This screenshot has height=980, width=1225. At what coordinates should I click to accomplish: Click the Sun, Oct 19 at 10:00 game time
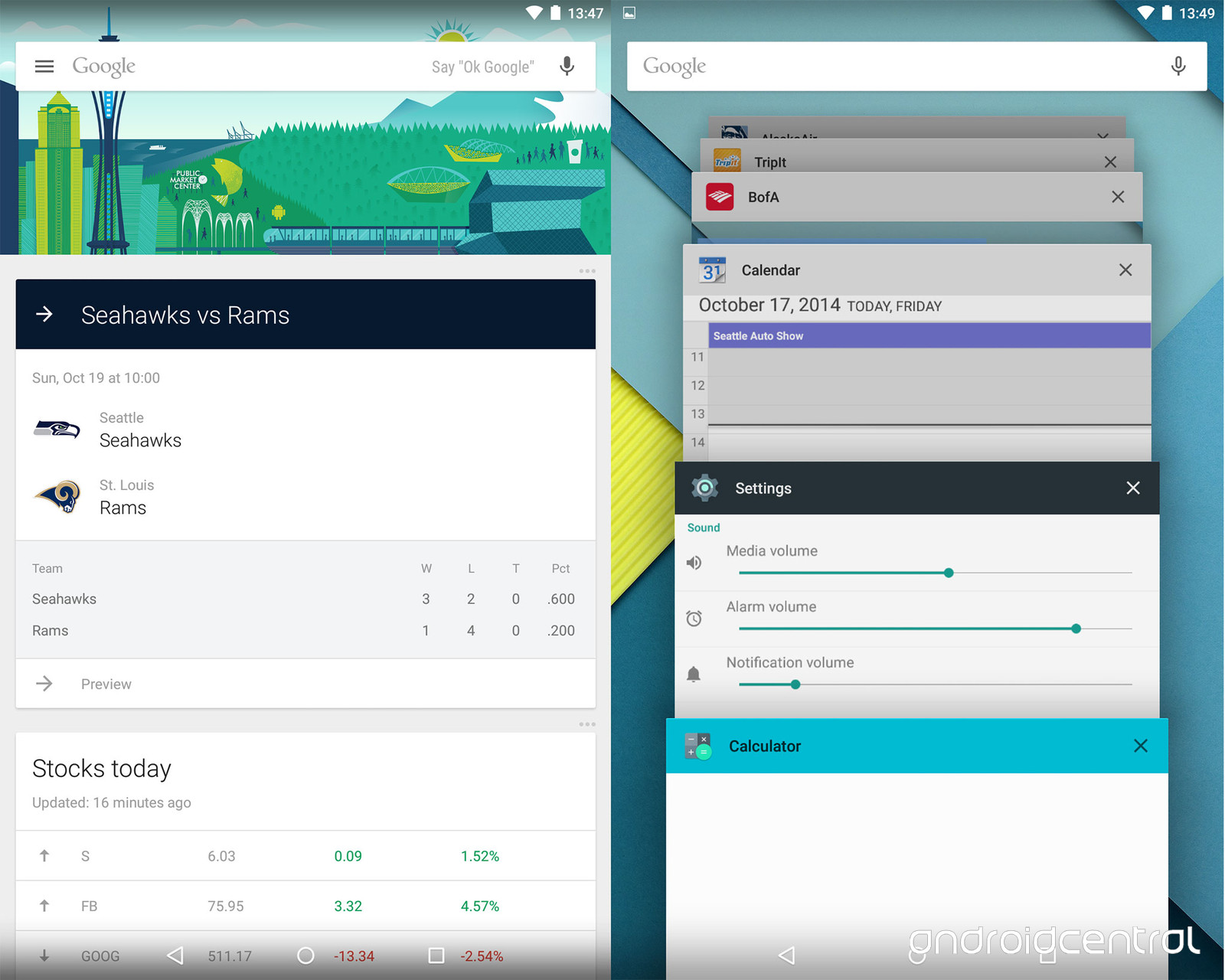click(x=96, y=377)
